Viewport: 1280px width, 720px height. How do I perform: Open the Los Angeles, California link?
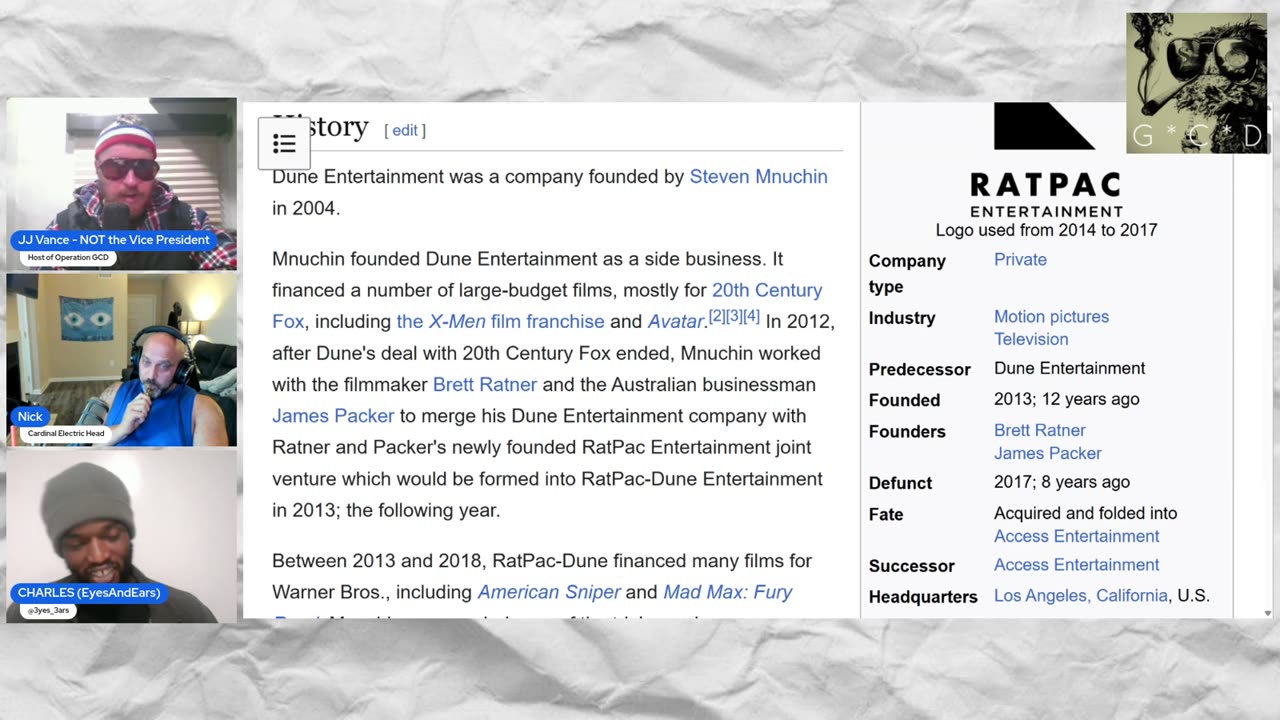[x=1081, y=596]
